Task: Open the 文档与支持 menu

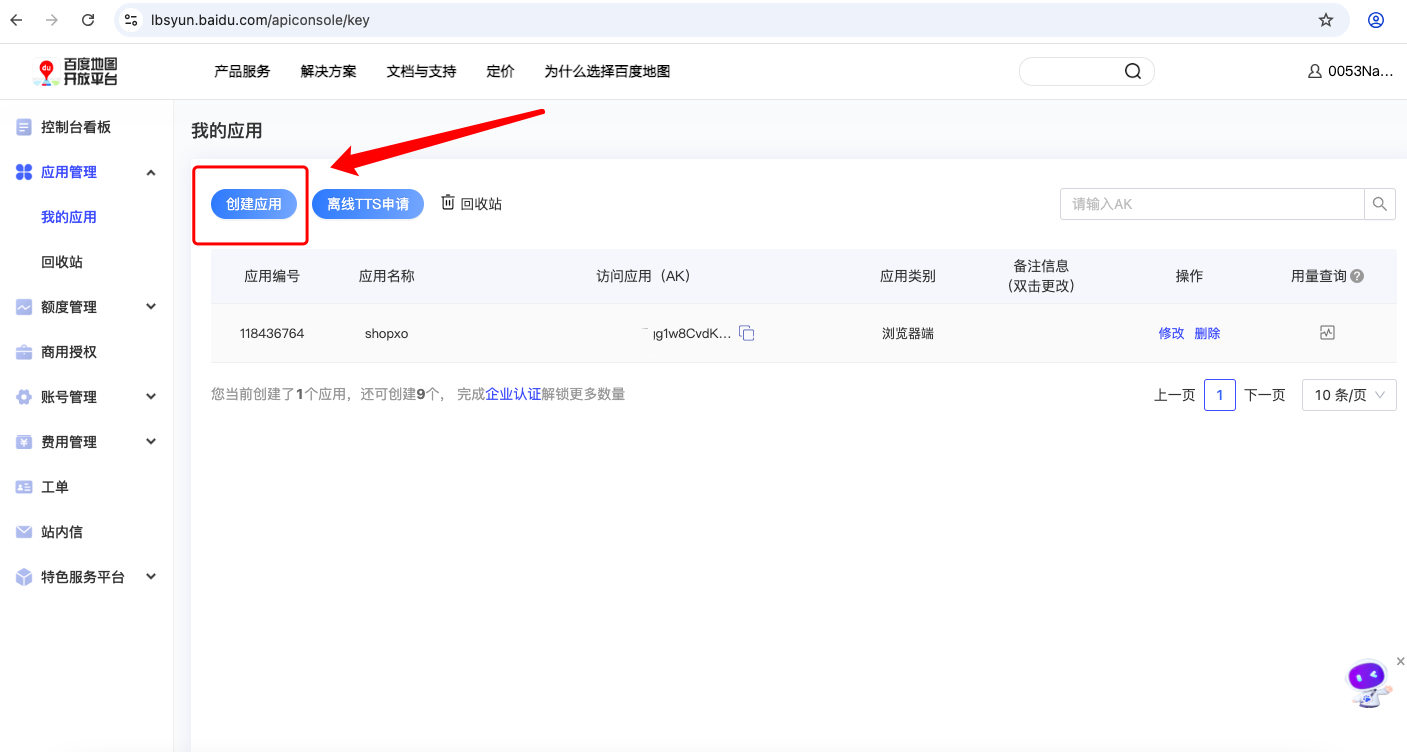Action: (421, 71)
